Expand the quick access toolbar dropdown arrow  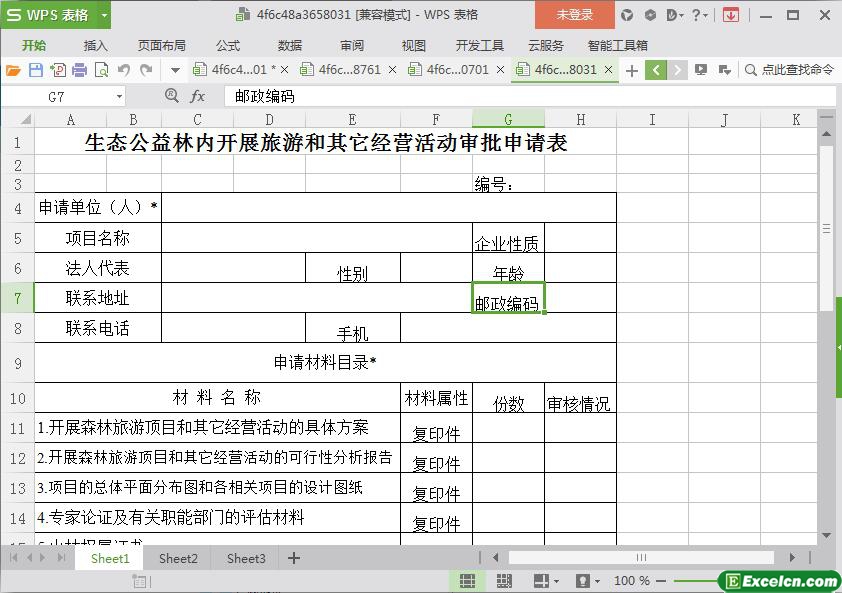coord(175,70)
